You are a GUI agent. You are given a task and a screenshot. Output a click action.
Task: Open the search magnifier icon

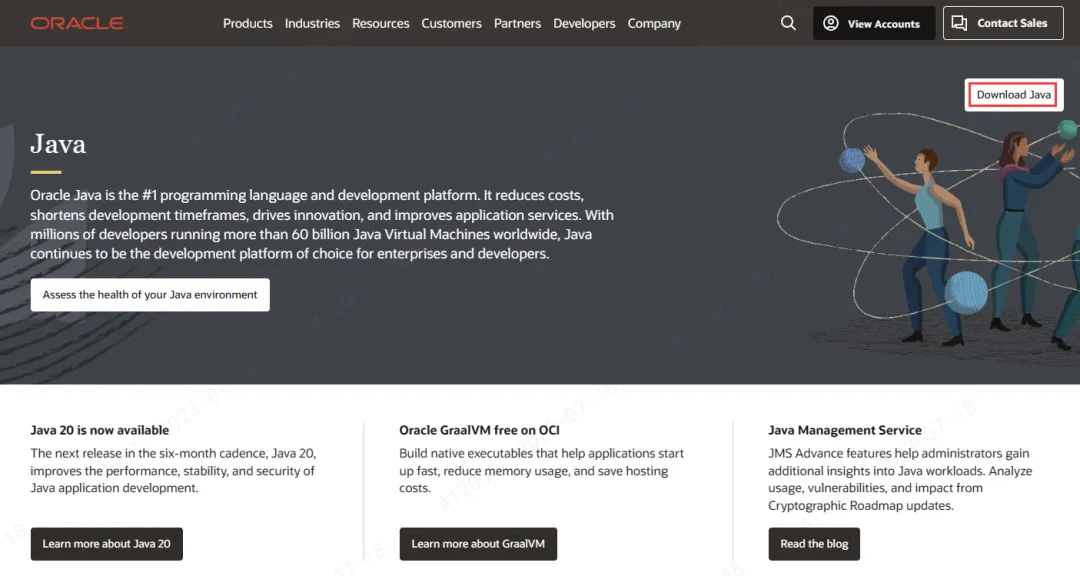tap(788, 23)
